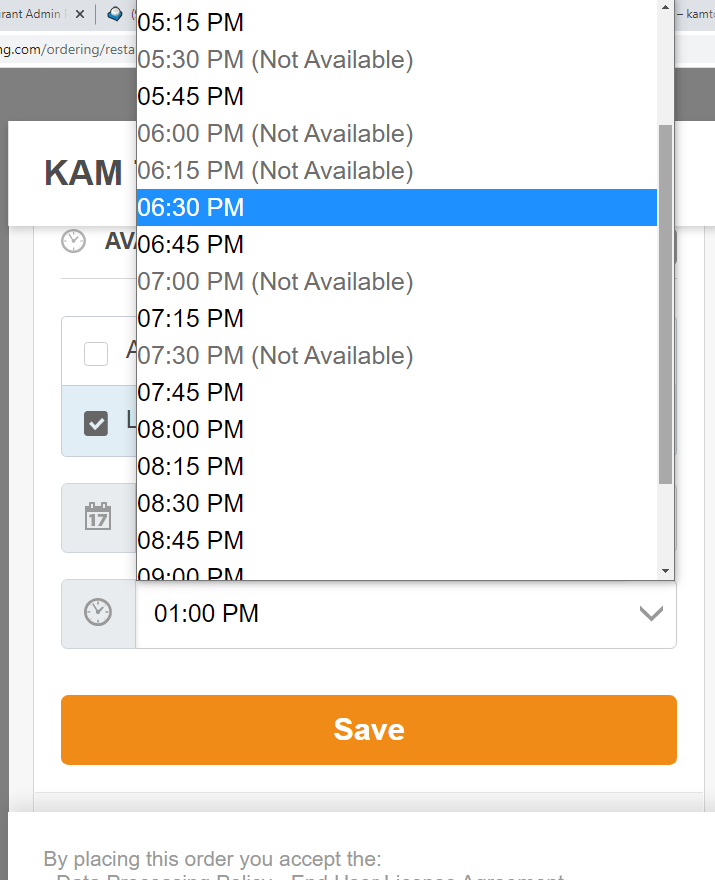Screen dimensions: 715x880
Task: Uncheck the checked checkbox in the highlighted row
Action: [x=96, y=423]
